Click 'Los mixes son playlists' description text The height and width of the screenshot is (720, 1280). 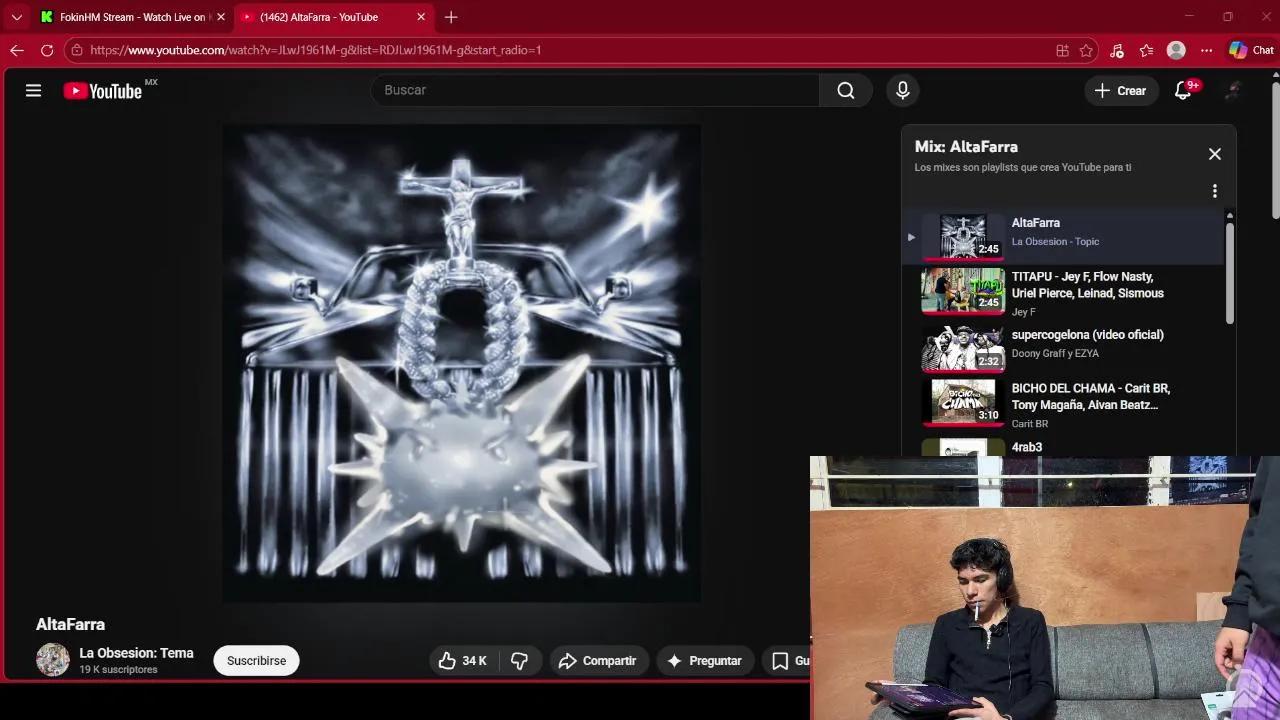[1022, 168]
